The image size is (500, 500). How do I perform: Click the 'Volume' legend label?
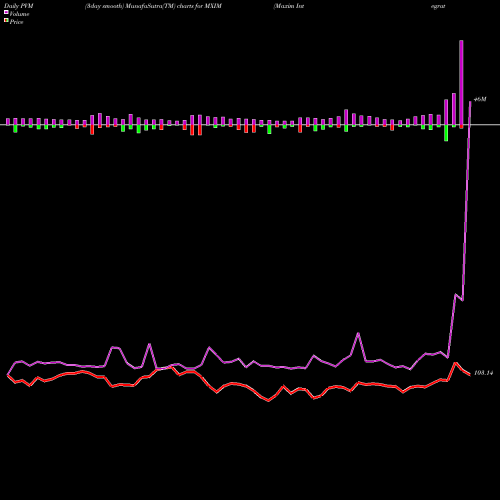19,14
